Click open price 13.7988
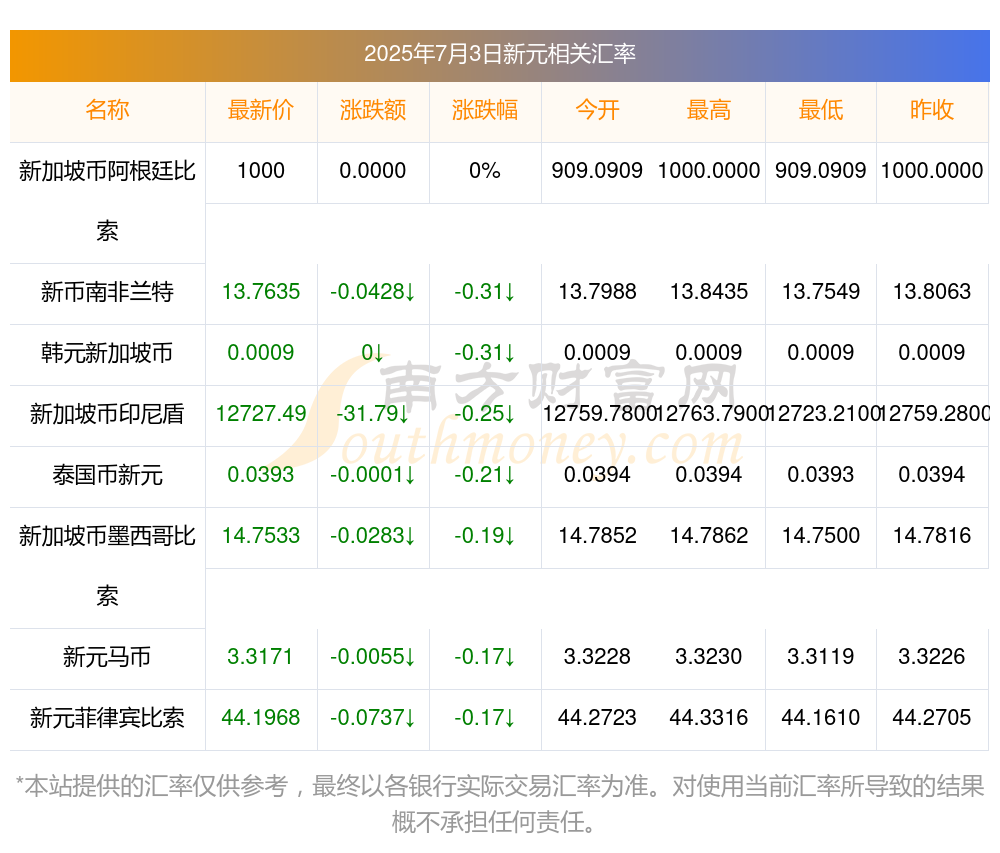The height and width of the screenshot is (853, 1000). coord(597,291)
